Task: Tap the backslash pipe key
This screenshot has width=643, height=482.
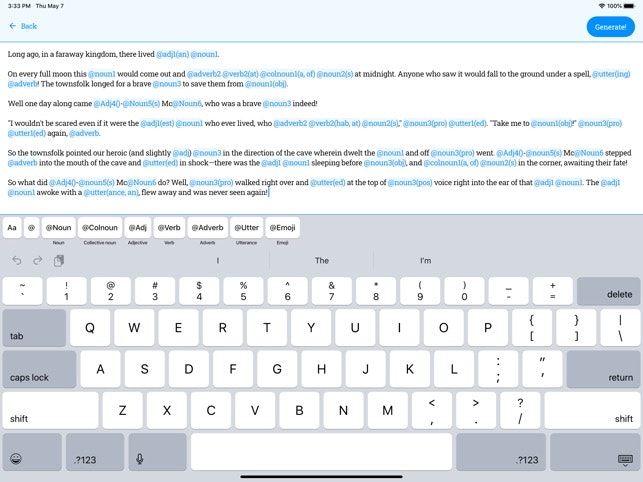Action: tap(620, 328)
